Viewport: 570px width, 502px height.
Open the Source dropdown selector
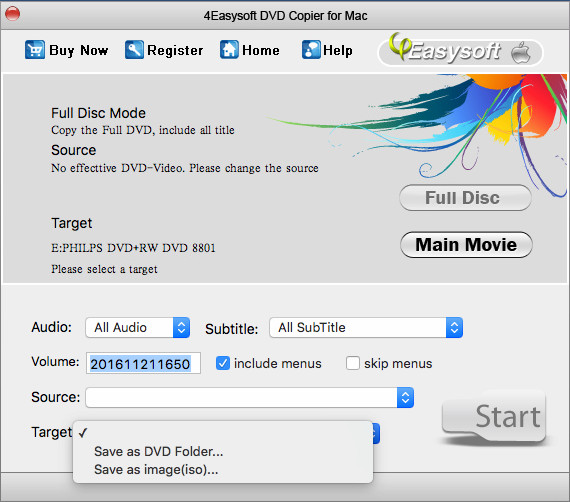[250, 397]
